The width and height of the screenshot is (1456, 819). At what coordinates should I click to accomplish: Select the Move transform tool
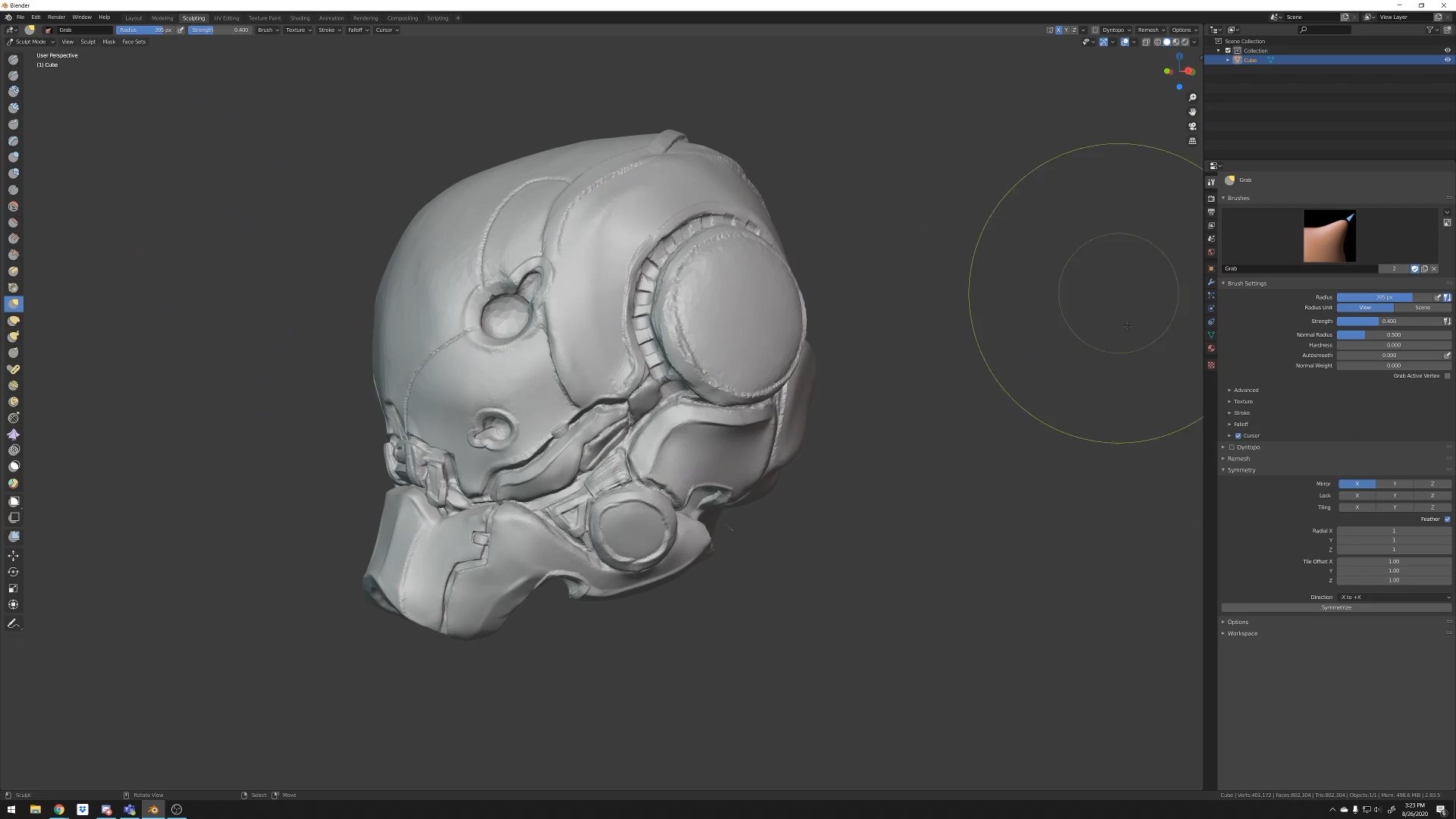tap(14, 556)
